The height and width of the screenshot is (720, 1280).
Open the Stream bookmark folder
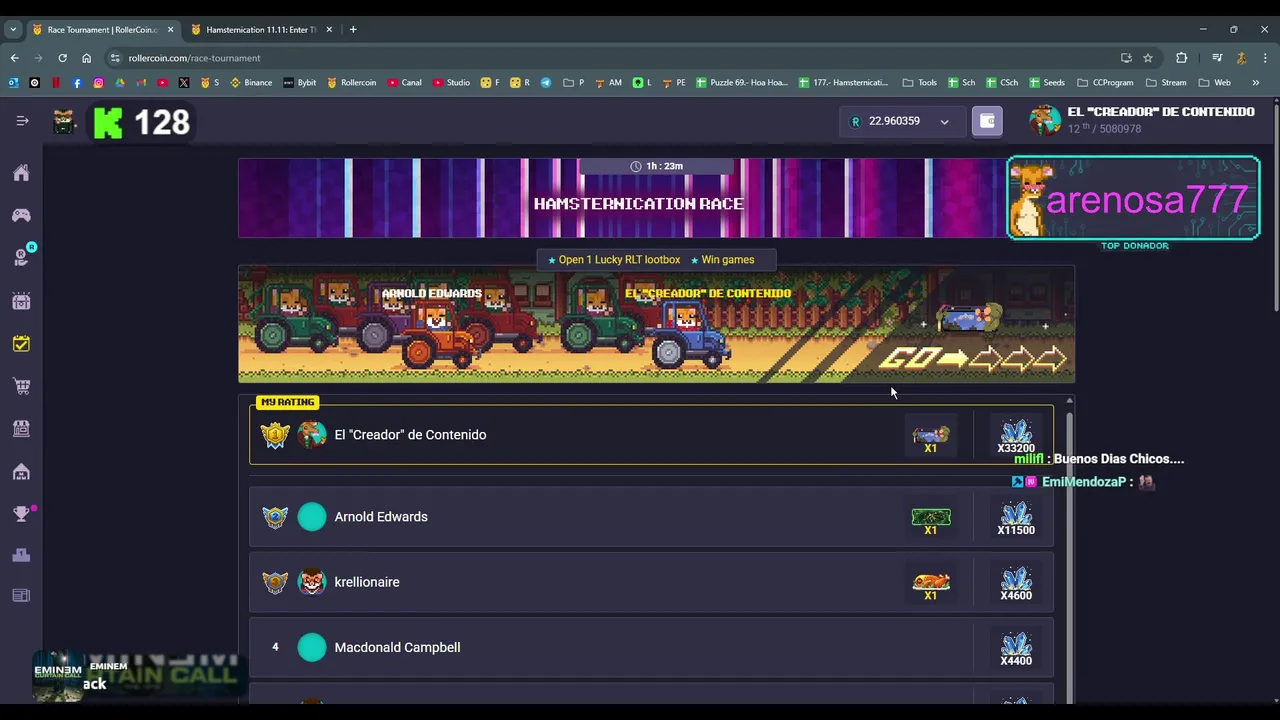1166,83
